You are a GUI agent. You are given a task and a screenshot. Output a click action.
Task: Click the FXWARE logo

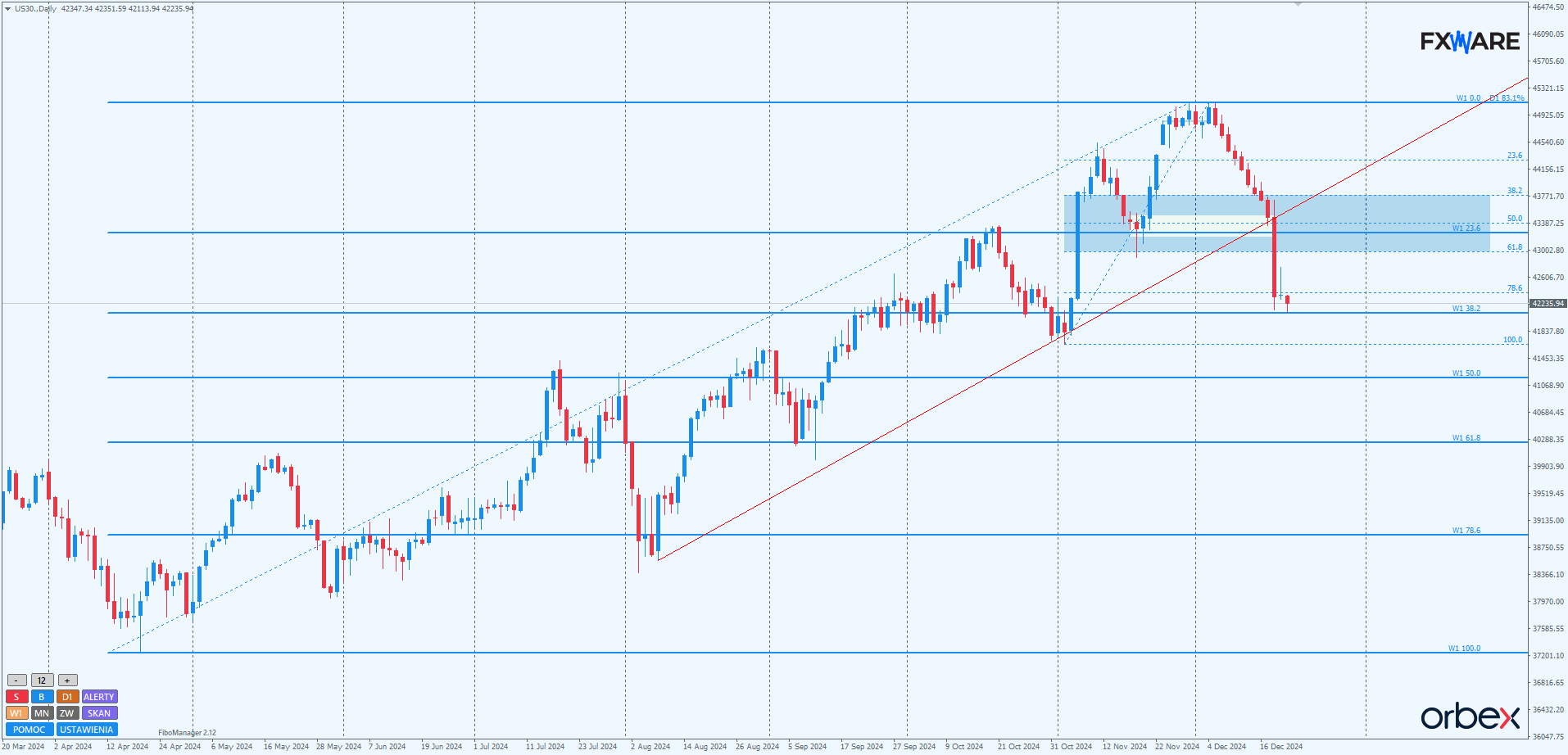point(1470,41)
